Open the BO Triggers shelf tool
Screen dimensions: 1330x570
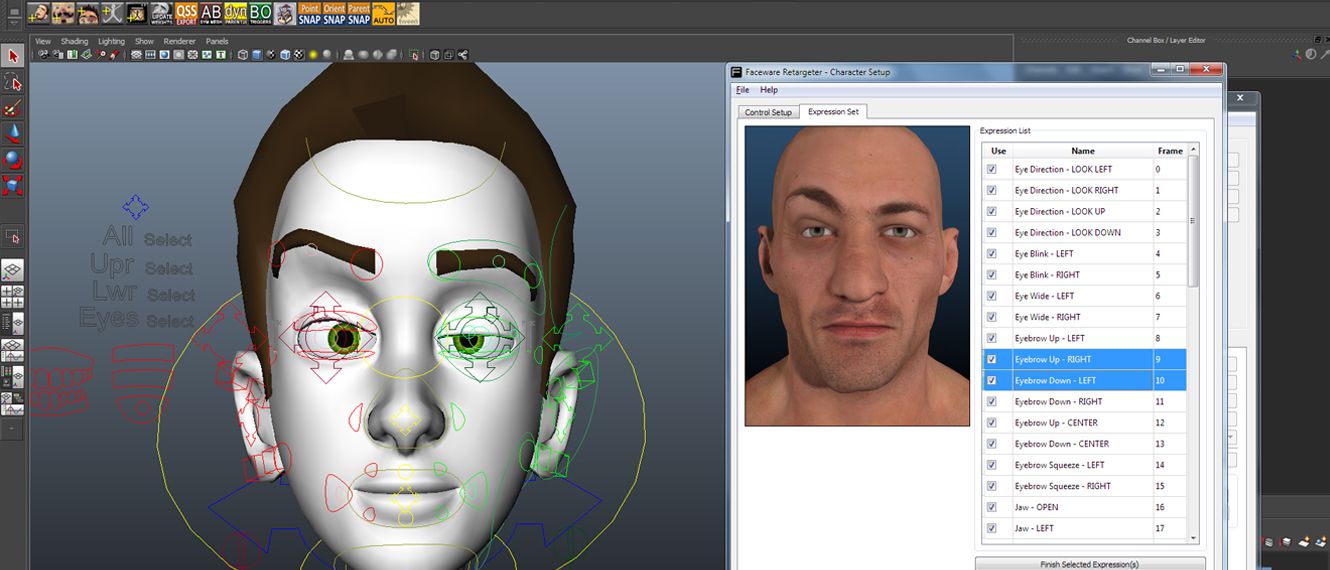coord(260,13)
